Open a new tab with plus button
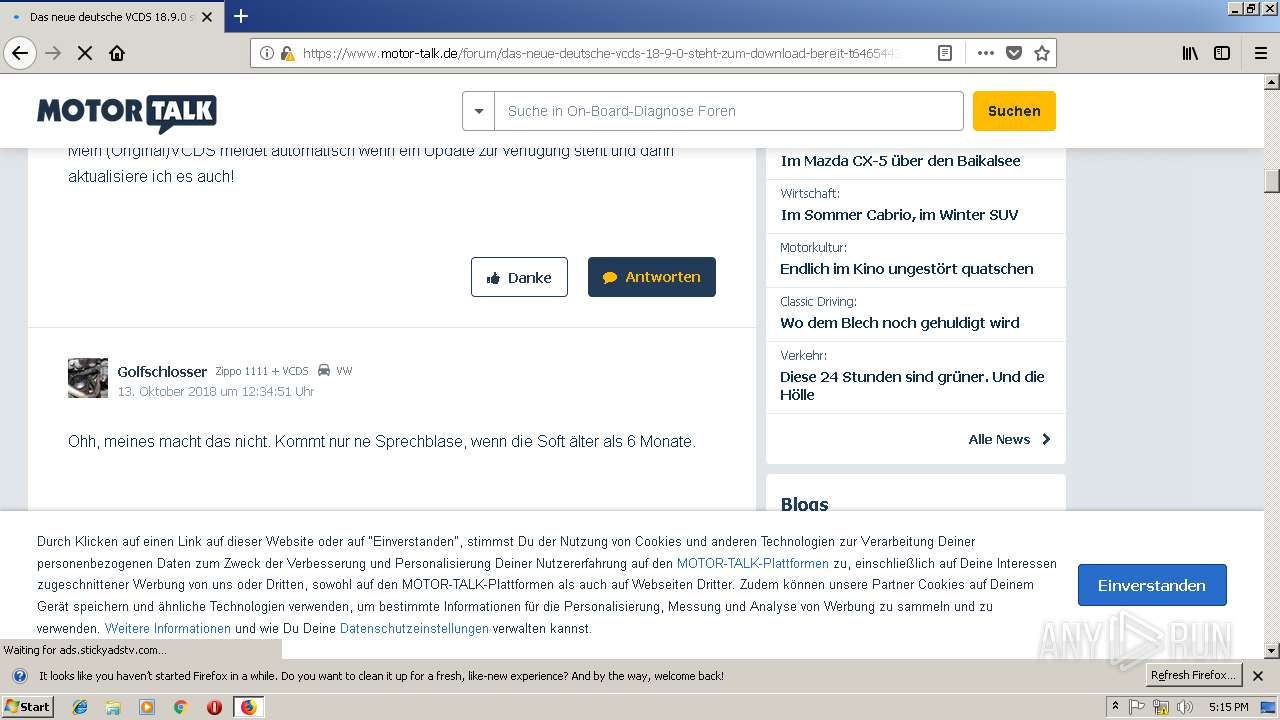1280x720 pixels. click(241, 16)
